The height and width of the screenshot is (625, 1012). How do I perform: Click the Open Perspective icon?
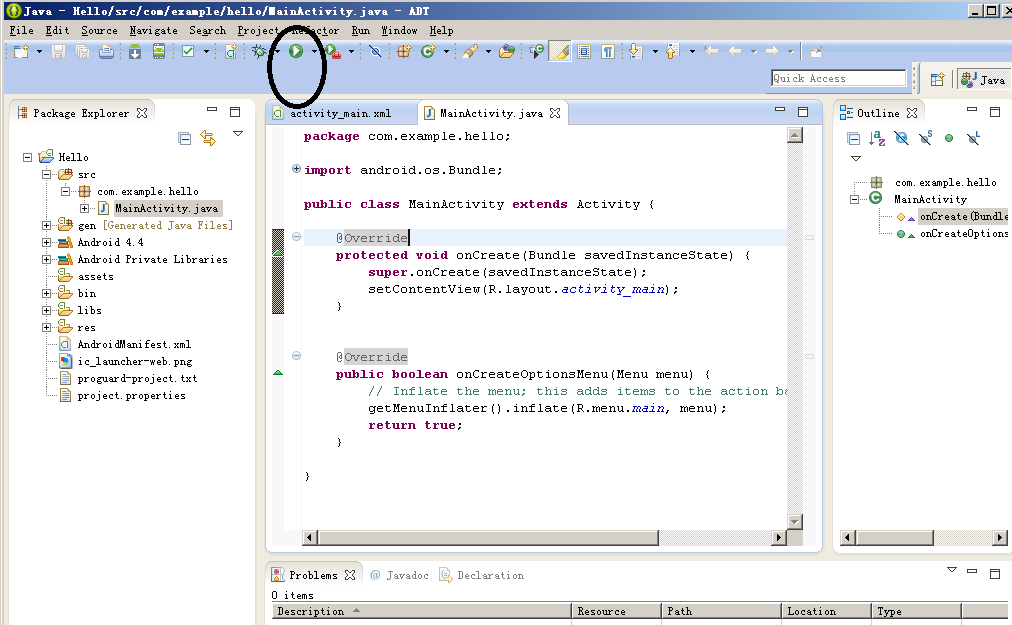click(x=937, y=79)
